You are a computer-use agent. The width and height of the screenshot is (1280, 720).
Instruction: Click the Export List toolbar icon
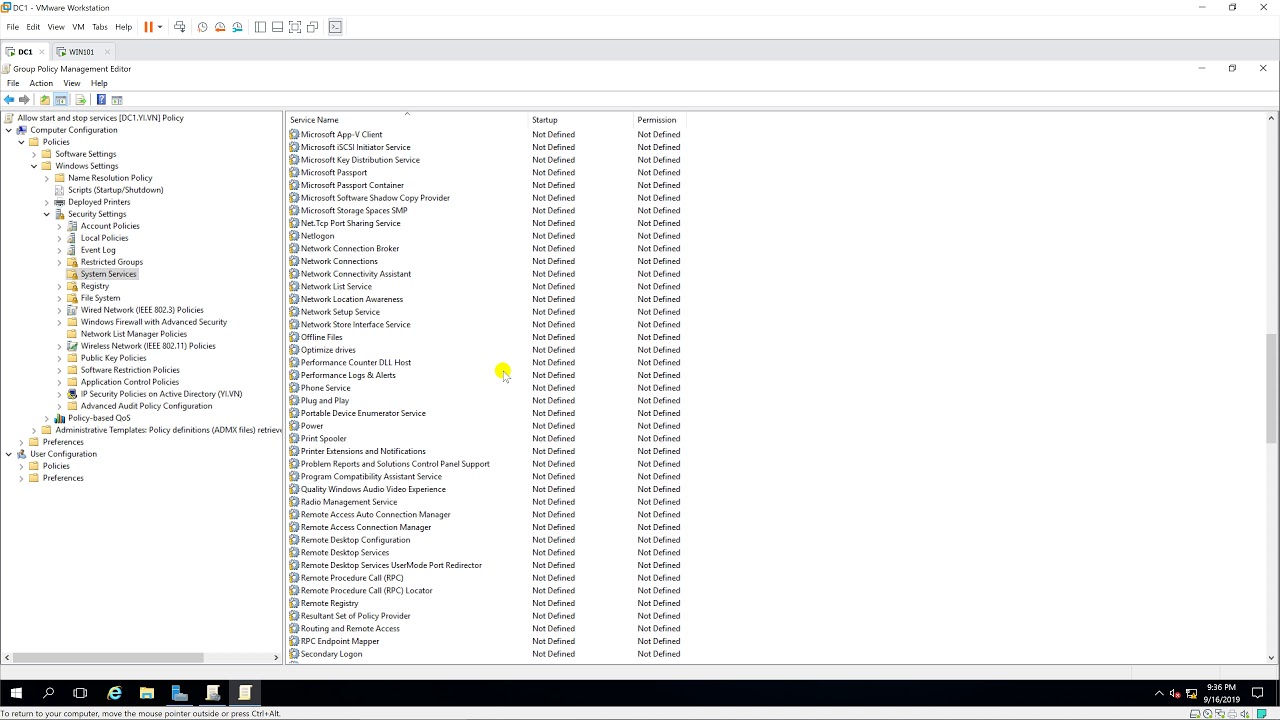pos(81,100)
